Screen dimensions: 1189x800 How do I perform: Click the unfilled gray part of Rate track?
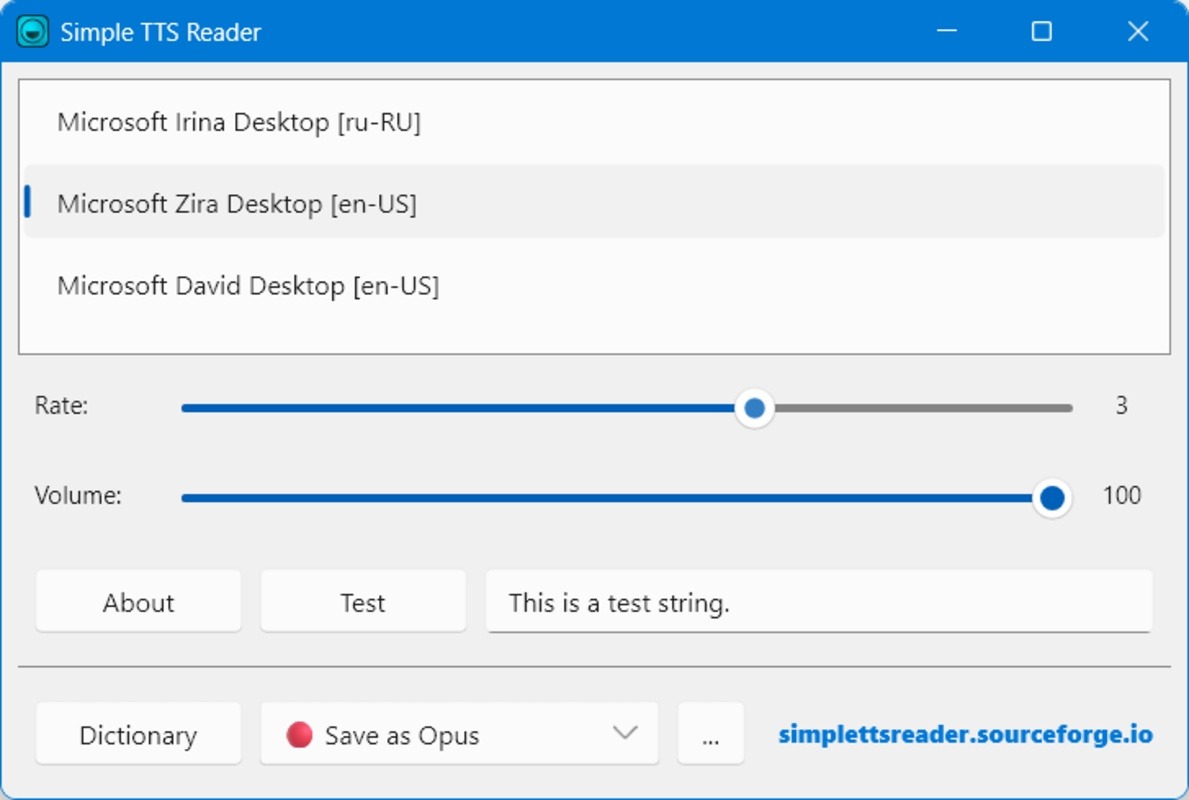tap(920, 408)
